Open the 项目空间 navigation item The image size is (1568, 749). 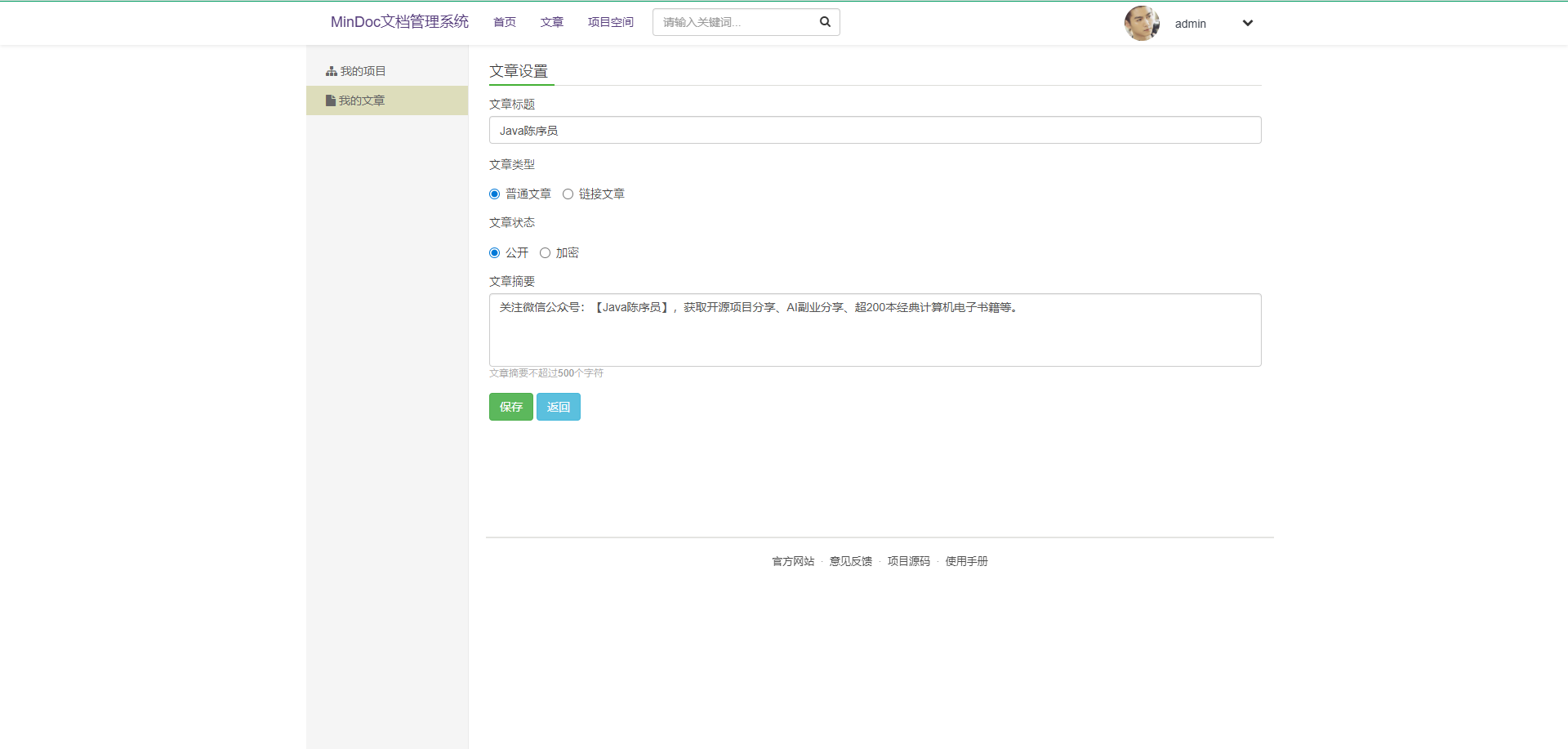coord(610,23)
